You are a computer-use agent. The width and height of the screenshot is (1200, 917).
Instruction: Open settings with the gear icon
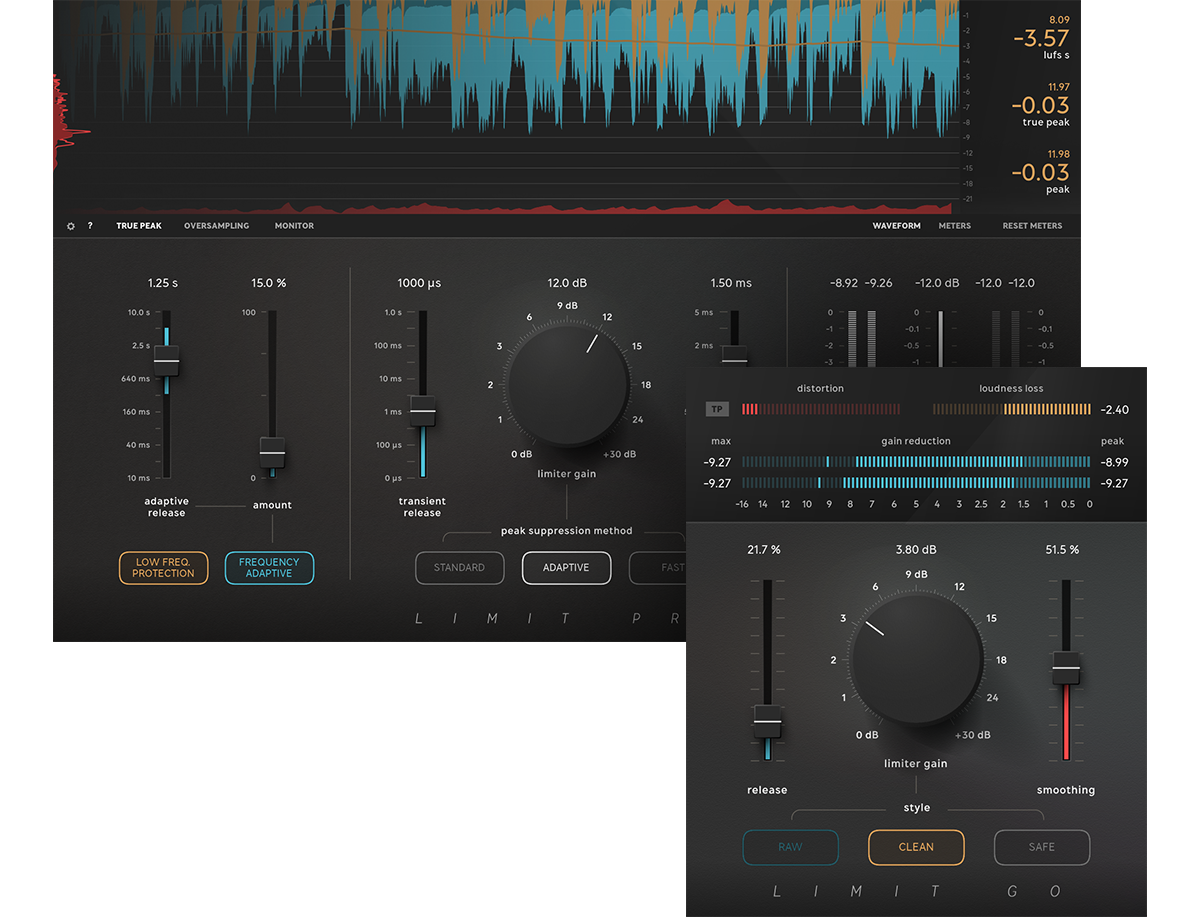(x=71, y=226)
